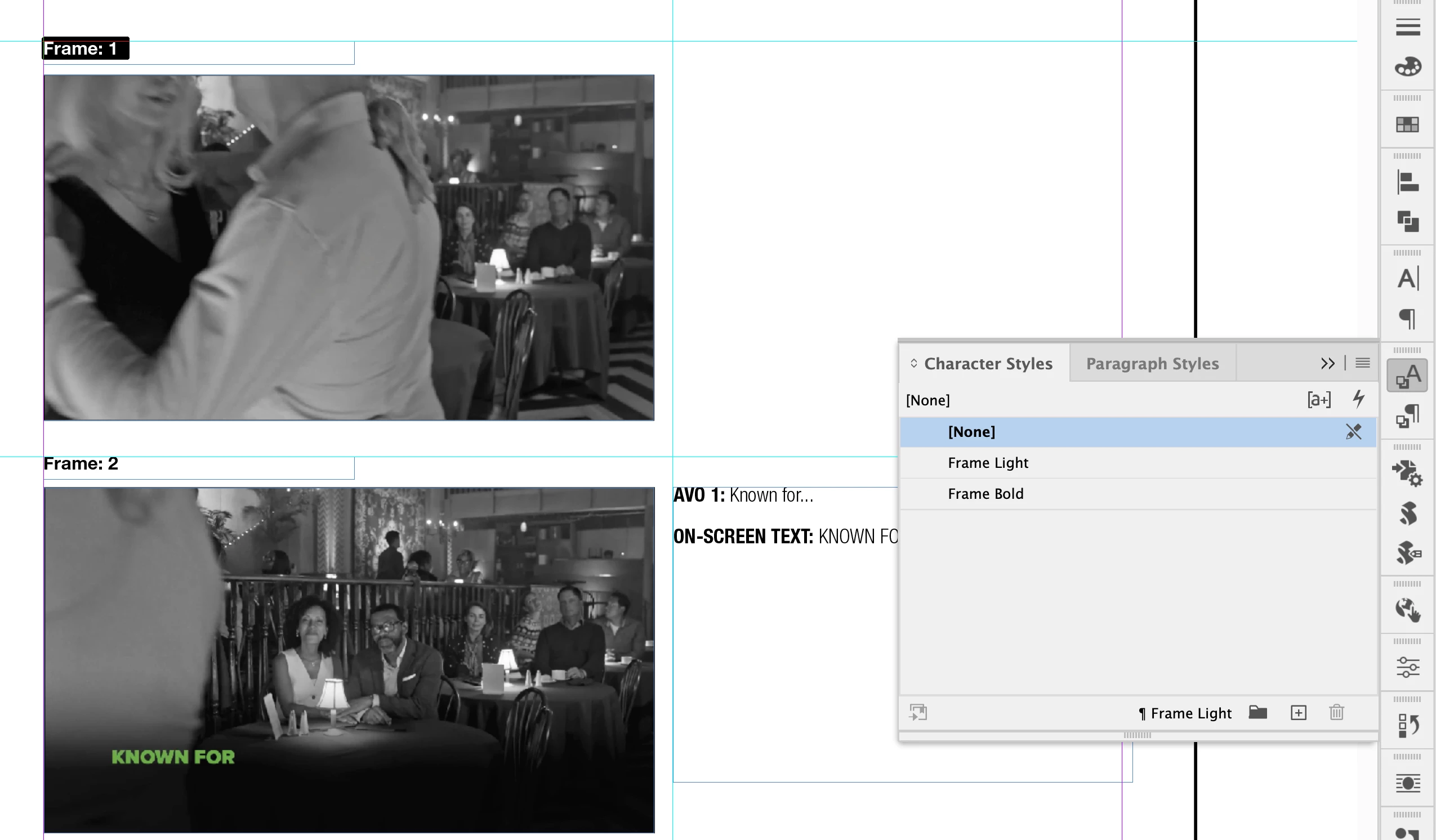The width and height of the screenshot is (1436, 840).
Task: Open the Data Merge panel icon
Action: 1407,473
